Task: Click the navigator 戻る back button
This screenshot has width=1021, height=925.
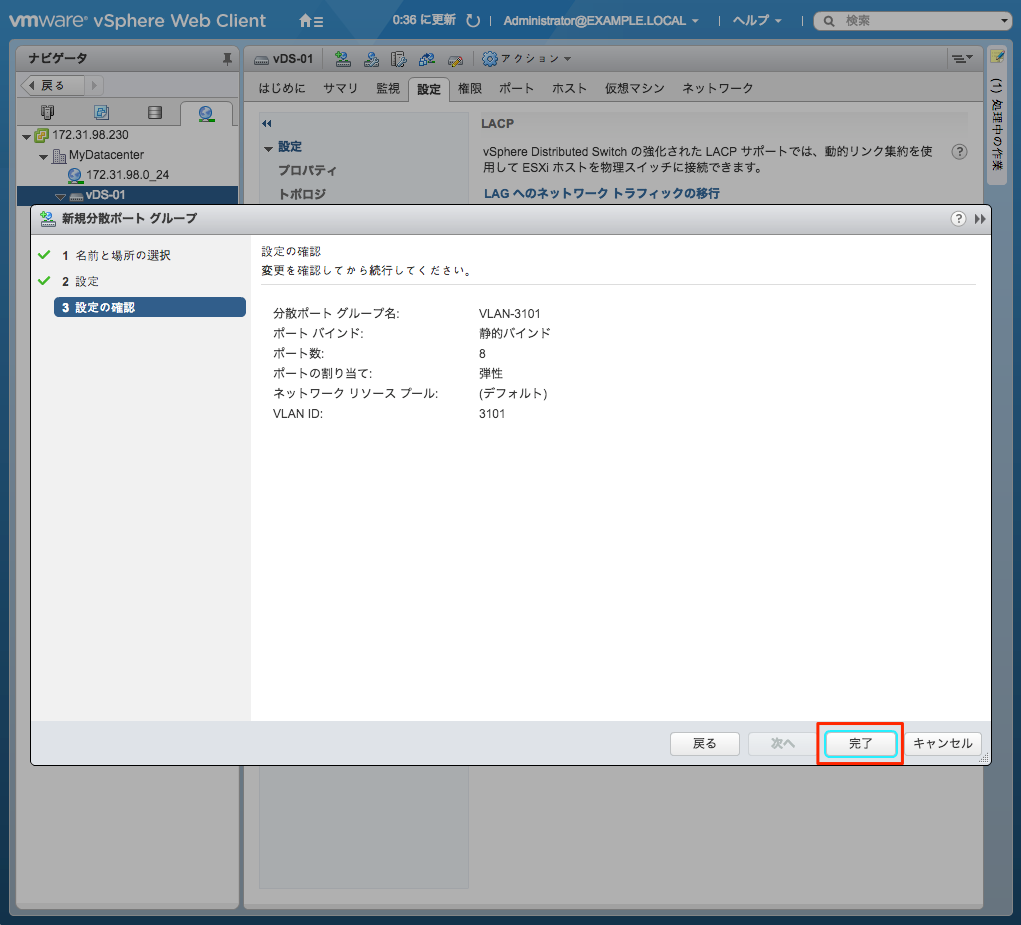Action: click(52, 85)
